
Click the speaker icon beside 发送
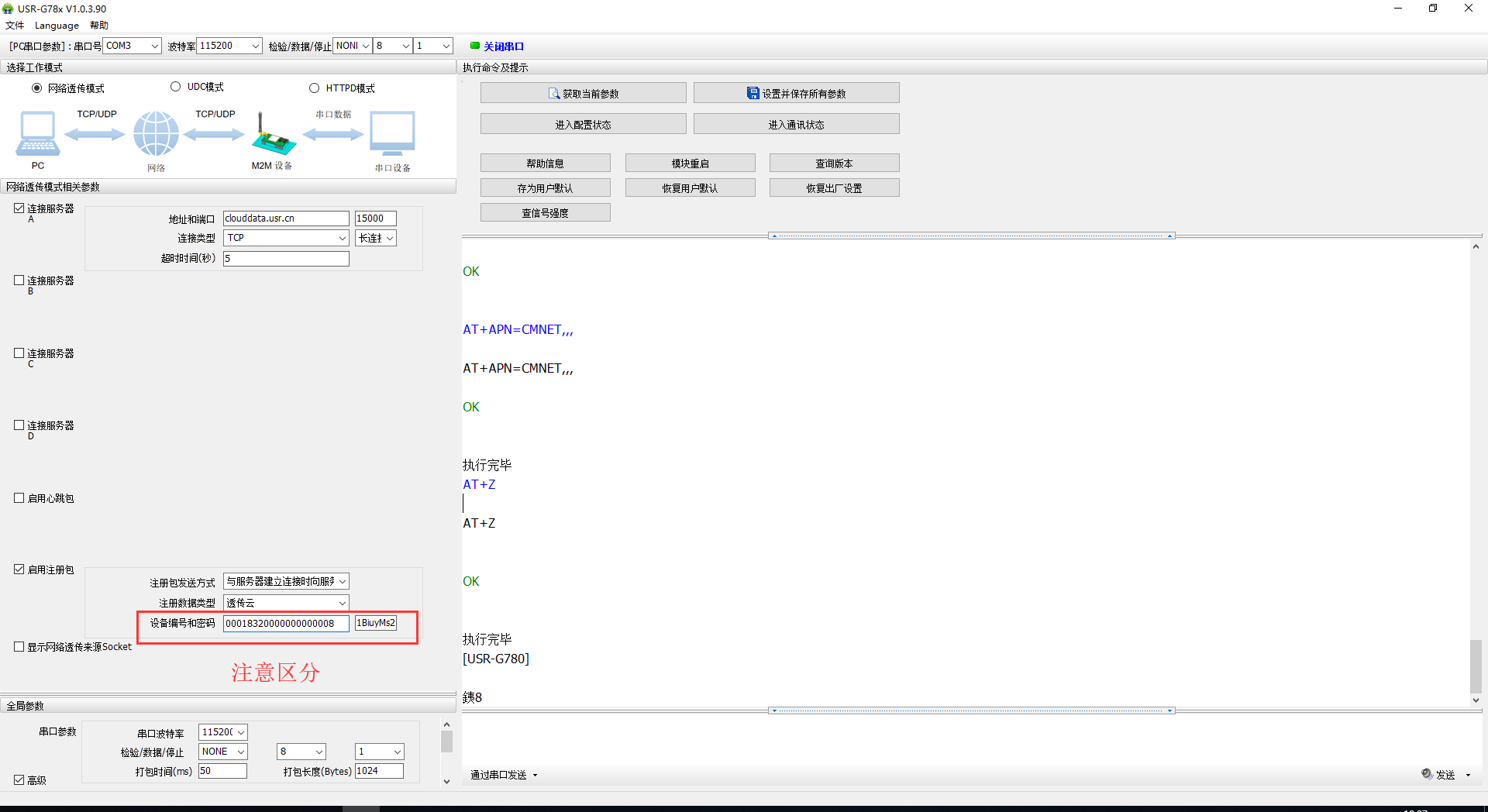tap(1427, 774)
